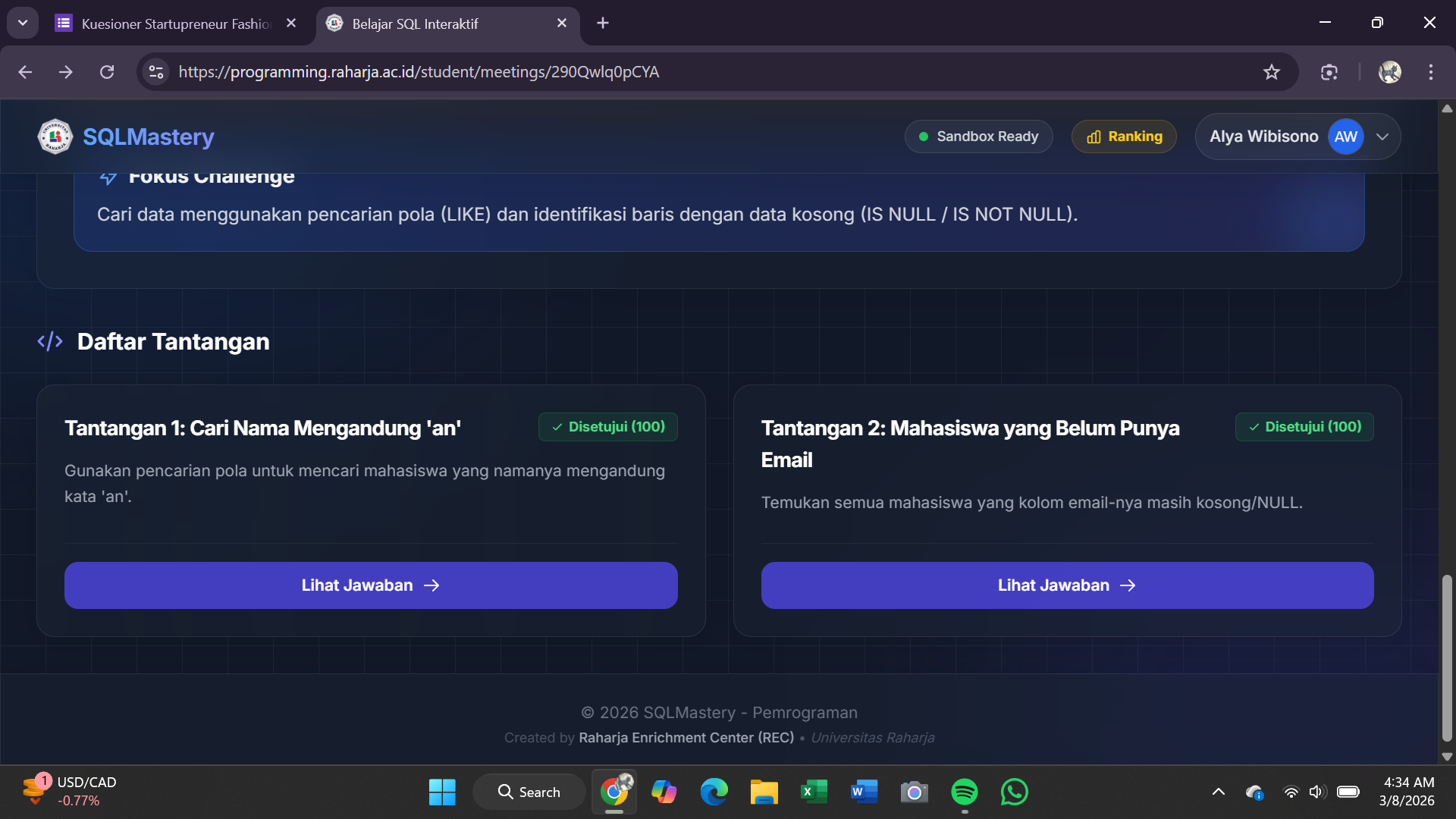Click Sandbox Ready status indicator
Screen dimensions: 1456x819
click(x=978, y=136)
